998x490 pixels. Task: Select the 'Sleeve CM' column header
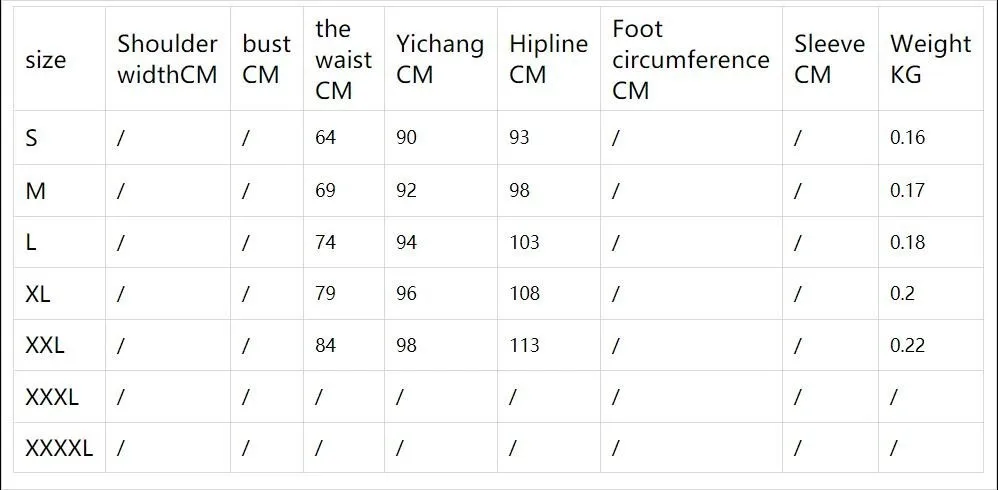click(x=831, y=59)
